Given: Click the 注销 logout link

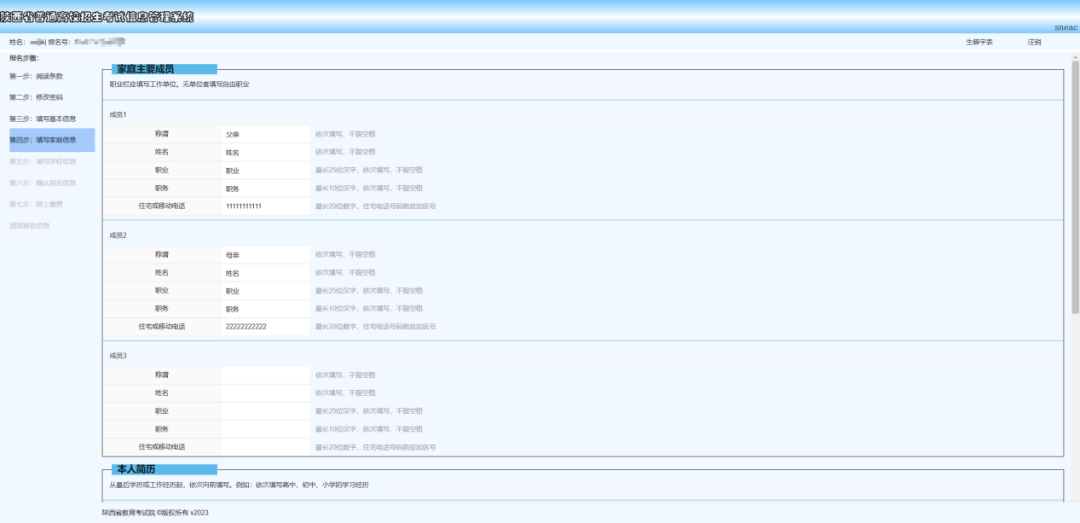Looking at the screenshot, I should click(1034, 42).
